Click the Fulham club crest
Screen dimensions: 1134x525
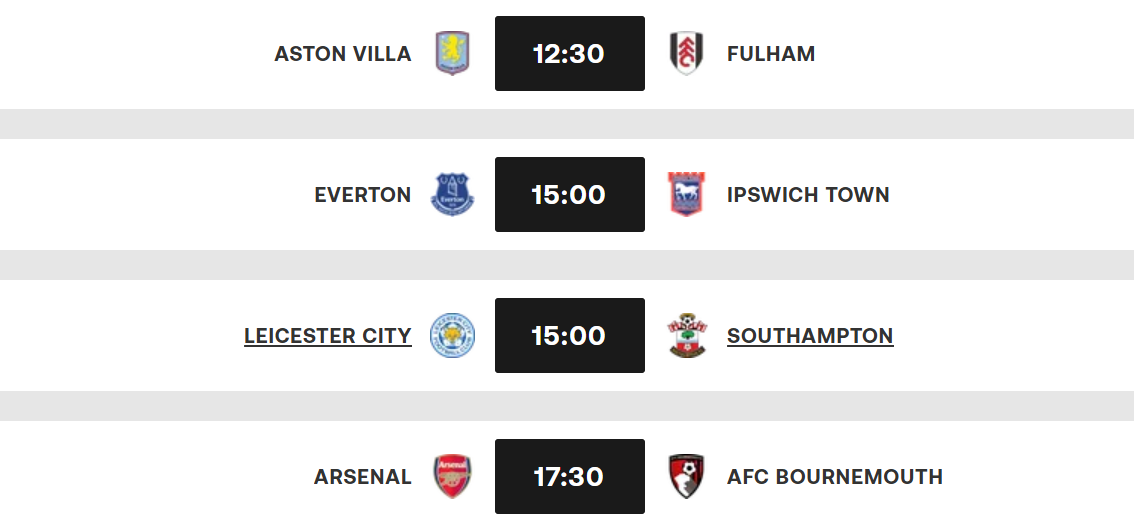(x=686, y=54)
